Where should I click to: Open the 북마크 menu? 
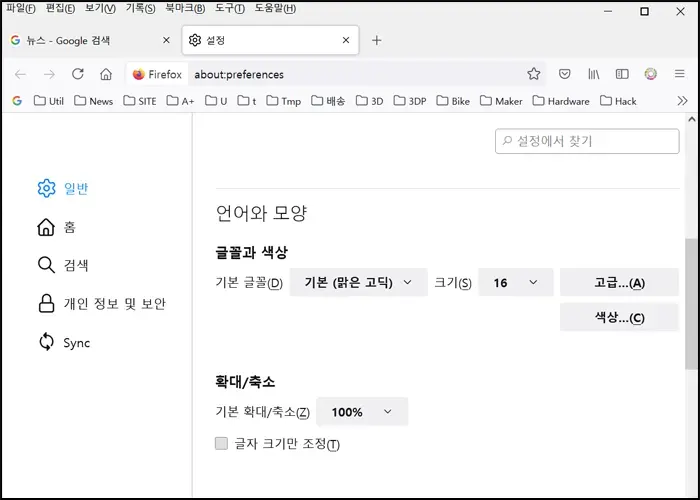tap(185, 8)
